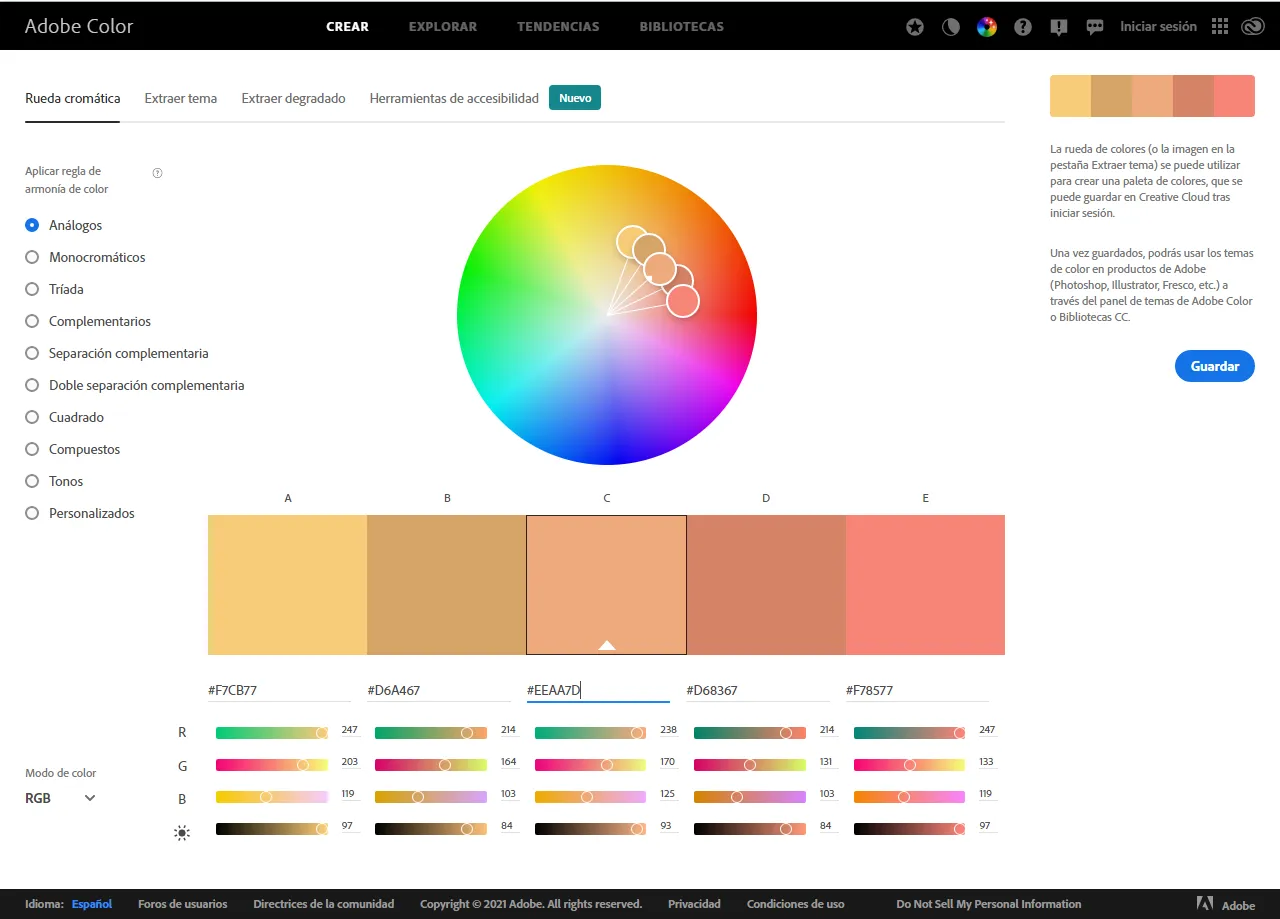Click the red-pink handle on color wheel

tap(683, 300)
